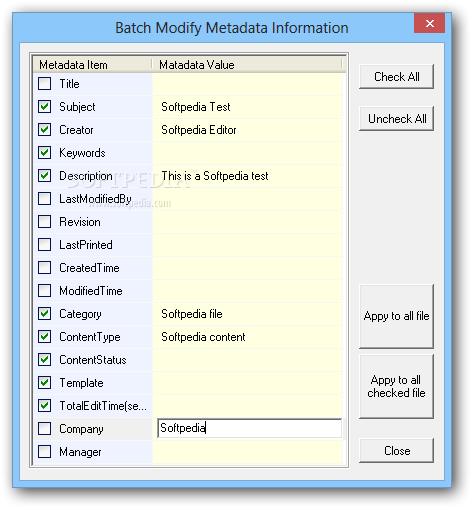This screenshot has height=508, width=472.
Task: Click the Revision row label
Action: tap(80, 222)
